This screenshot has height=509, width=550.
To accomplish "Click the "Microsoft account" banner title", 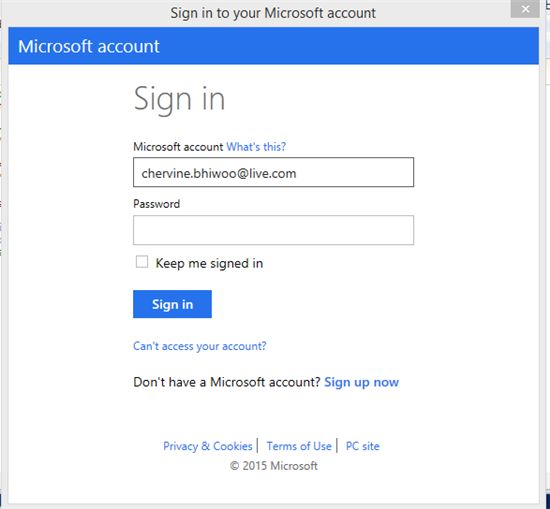I will (89, 46).
